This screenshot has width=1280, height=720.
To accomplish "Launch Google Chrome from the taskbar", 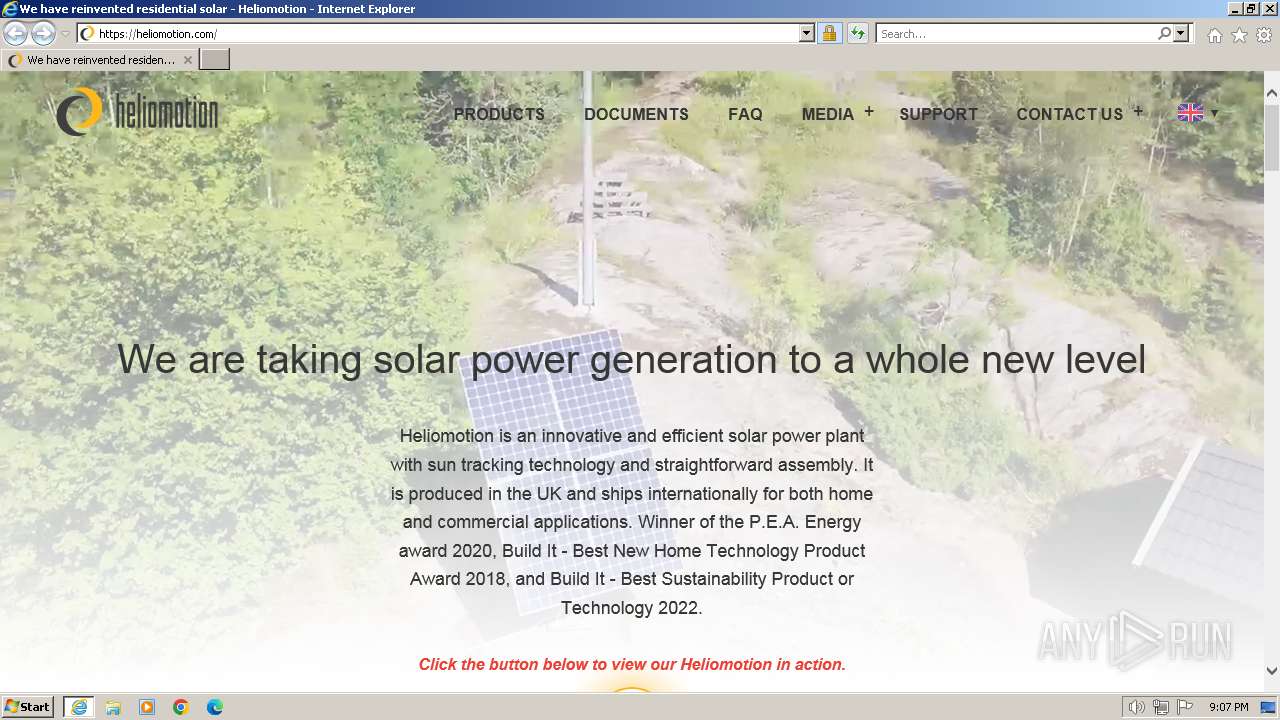I will 181,707.
